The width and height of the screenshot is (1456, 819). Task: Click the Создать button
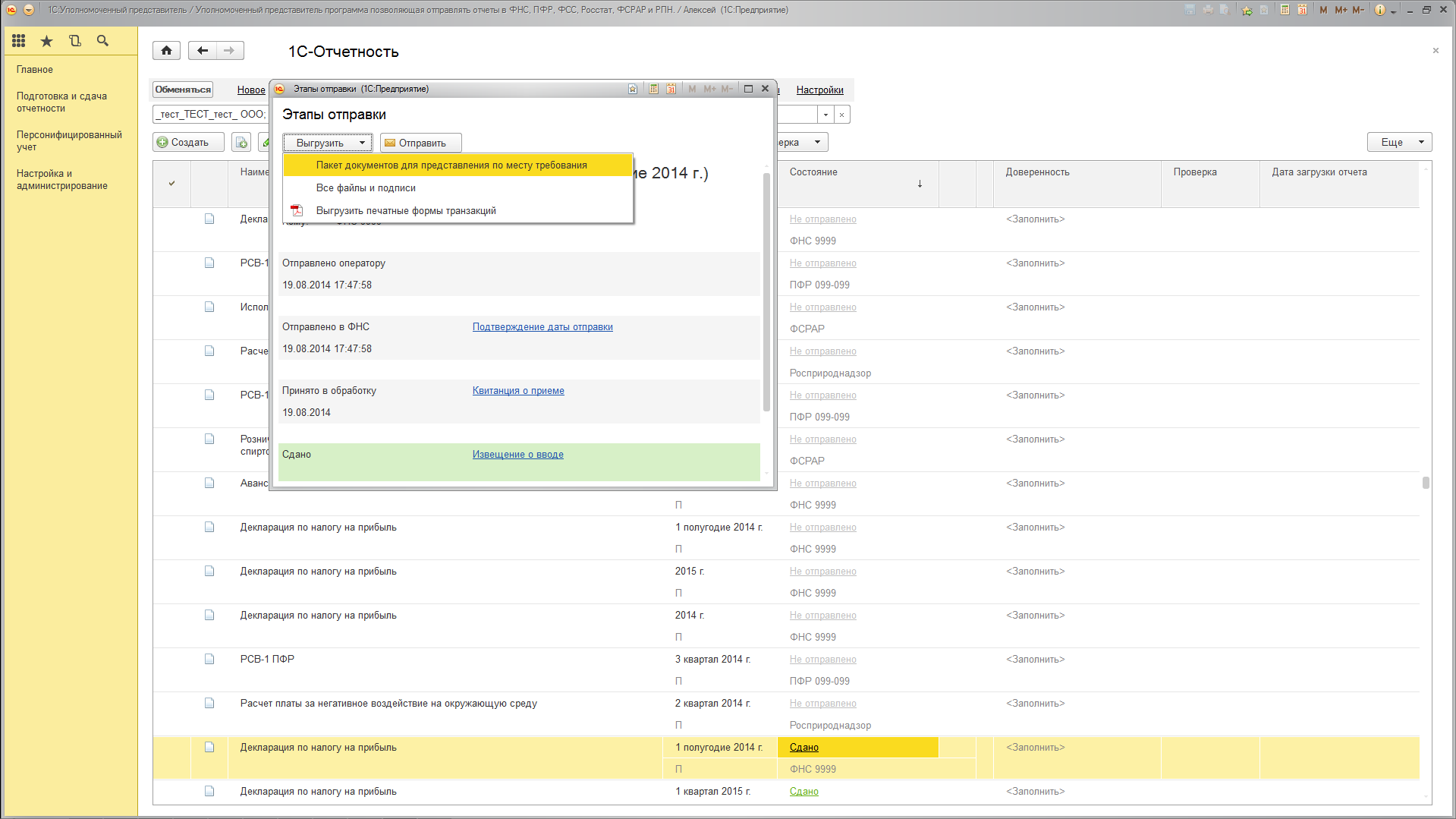[189, 142]
